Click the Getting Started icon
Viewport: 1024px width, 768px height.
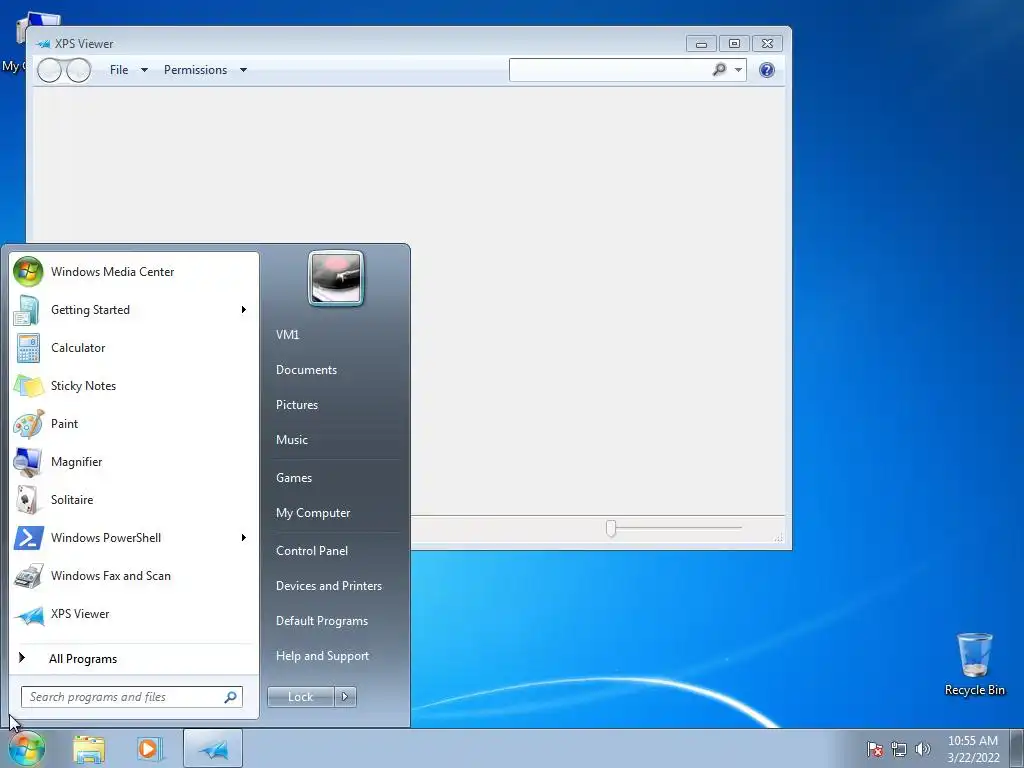(x=27, y=310)
